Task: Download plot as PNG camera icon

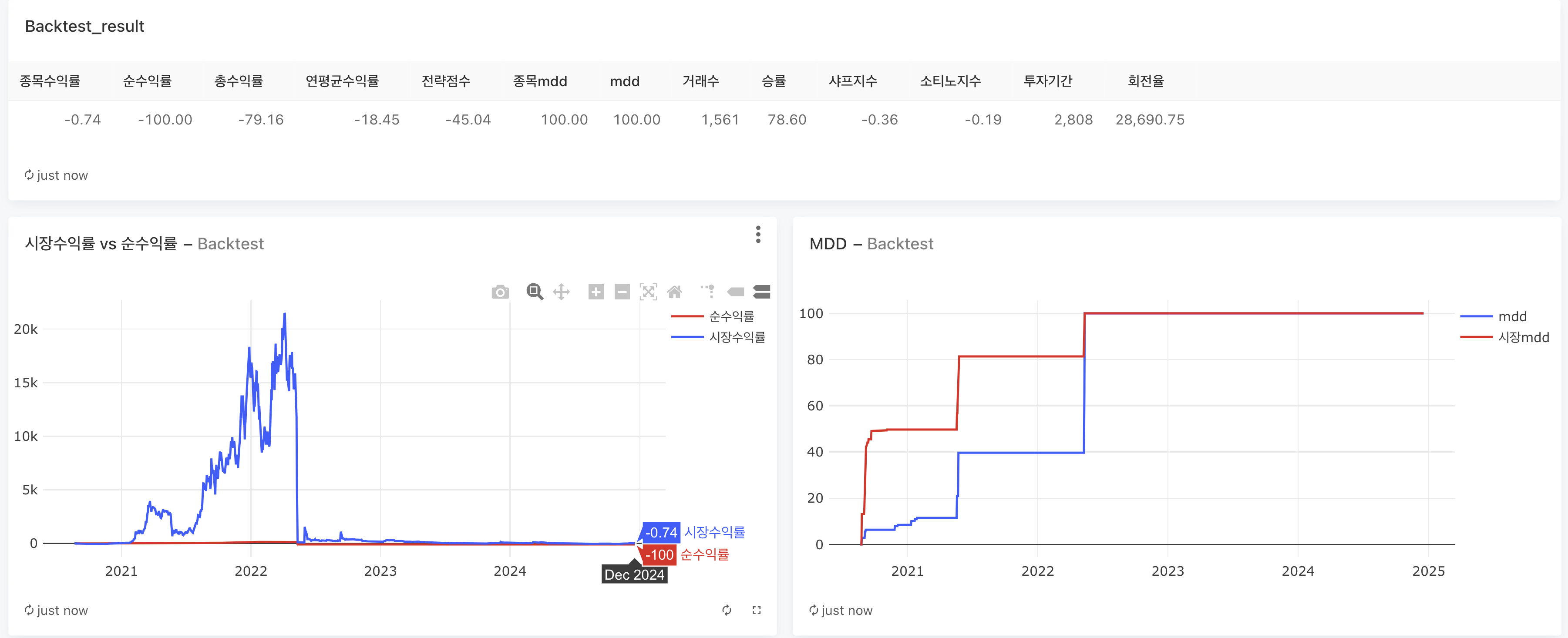Action: [500, 292]
